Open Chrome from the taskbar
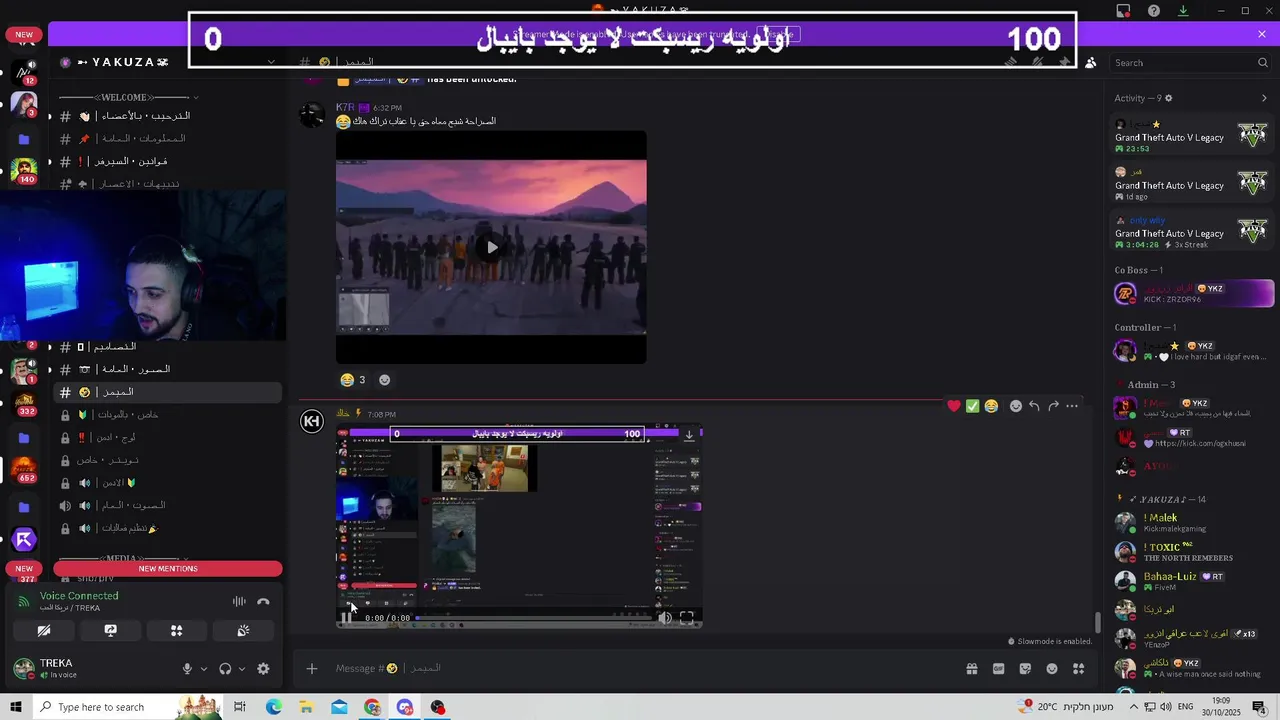The height and width of the screenshot is (720, 1280). tap(372, 707)
